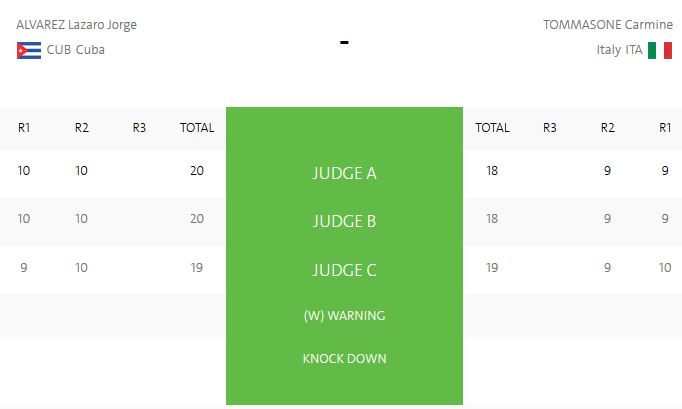Select the CUB Cuba country label
This screenshot has width=682, height=409.
[x=76, y=50]
